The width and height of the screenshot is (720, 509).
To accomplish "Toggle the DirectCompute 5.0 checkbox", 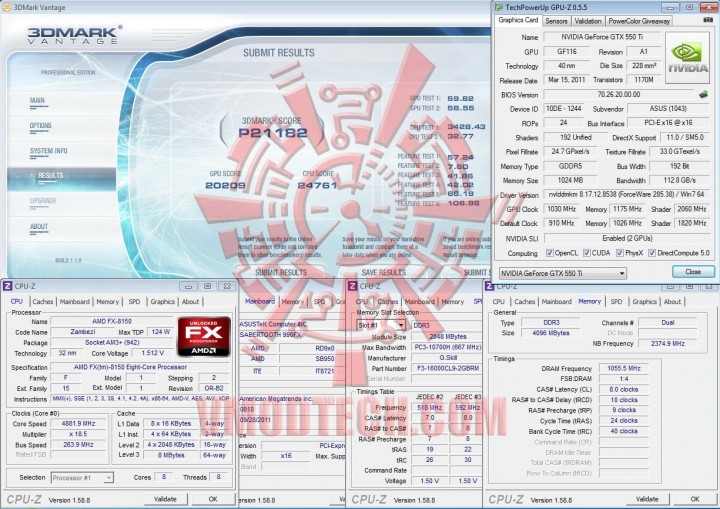I will click(x=652, y=253).
